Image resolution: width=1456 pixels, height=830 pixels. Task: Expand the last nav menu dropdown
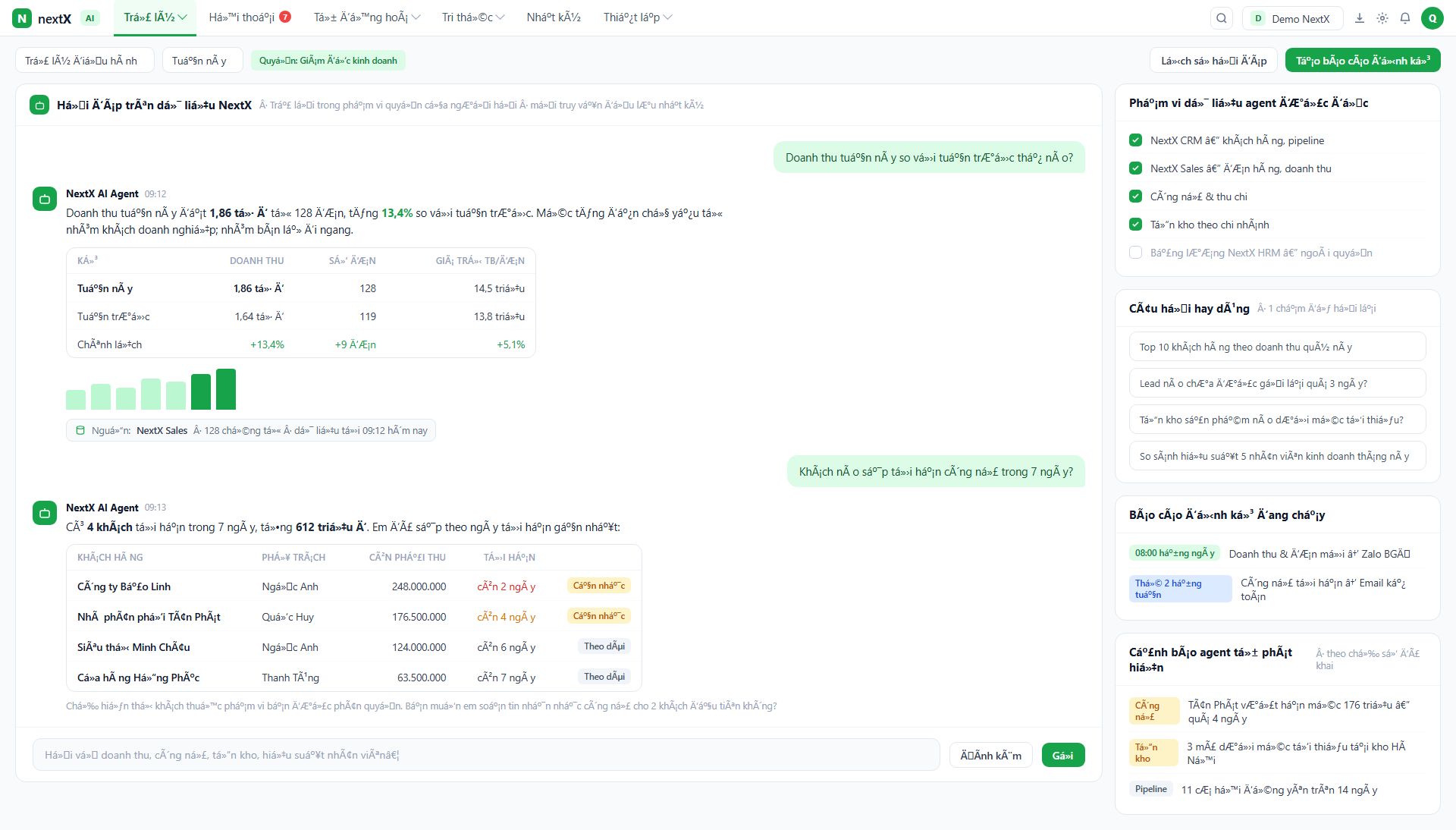(638, 17)
